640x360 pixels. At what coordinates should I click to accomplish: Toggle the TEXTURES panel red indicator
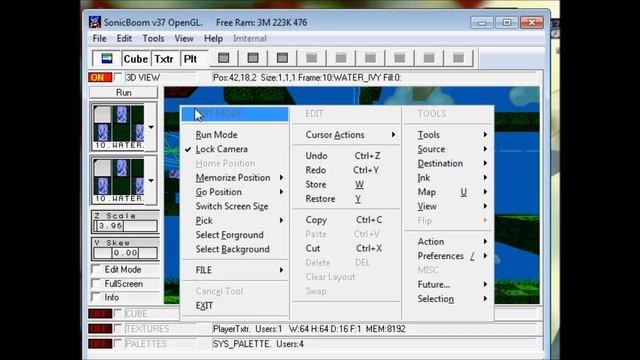[100, 329]
